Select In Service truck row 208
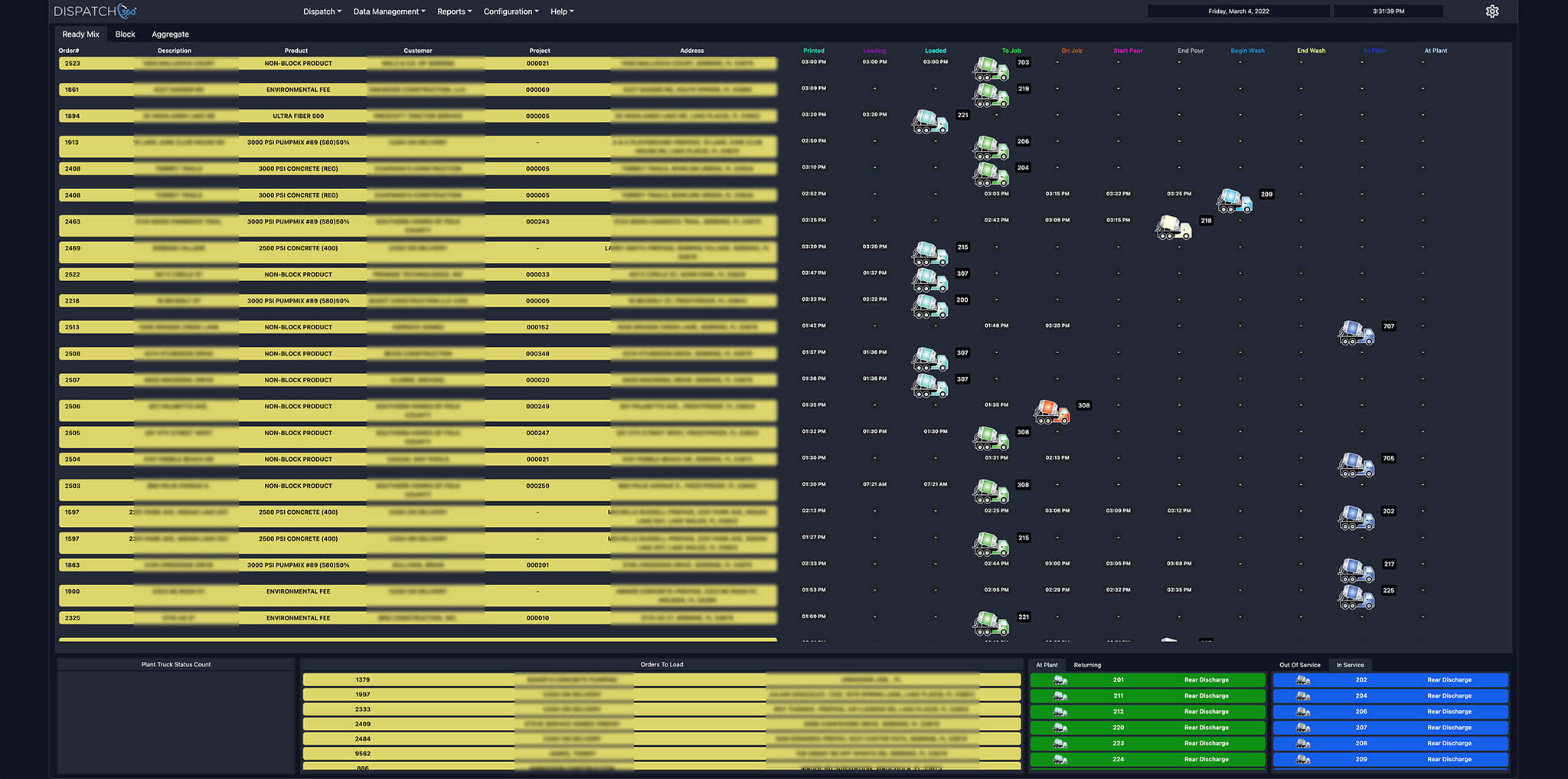This screenshot has height=779, width=1568. [1390, 744]
